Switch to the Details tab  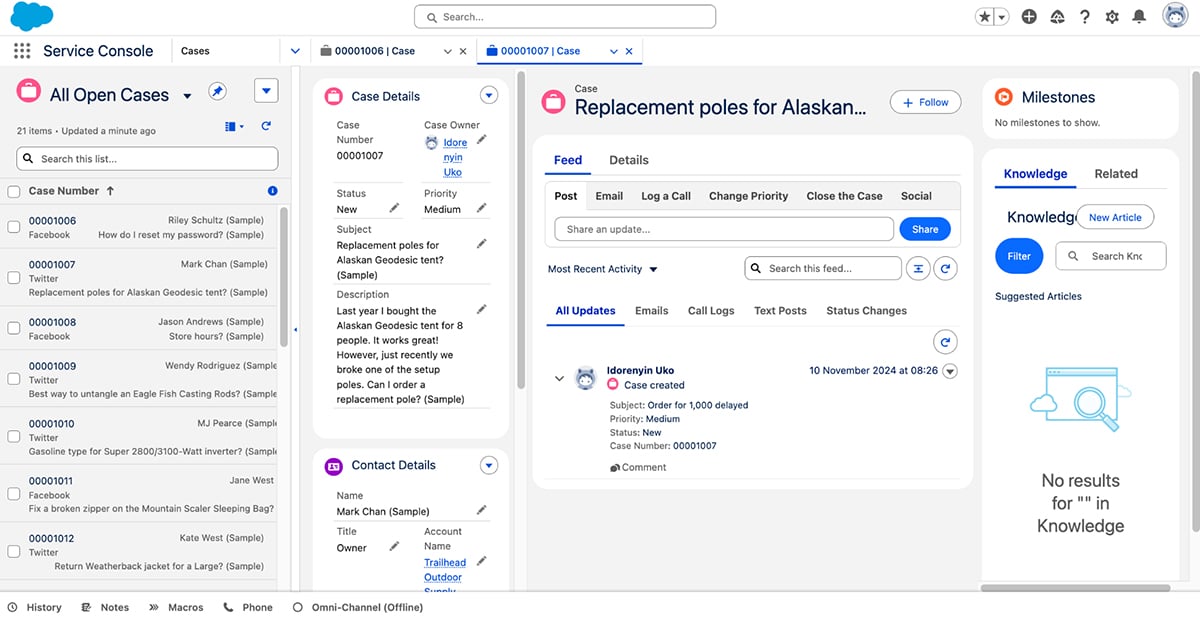tap(628, 159)
